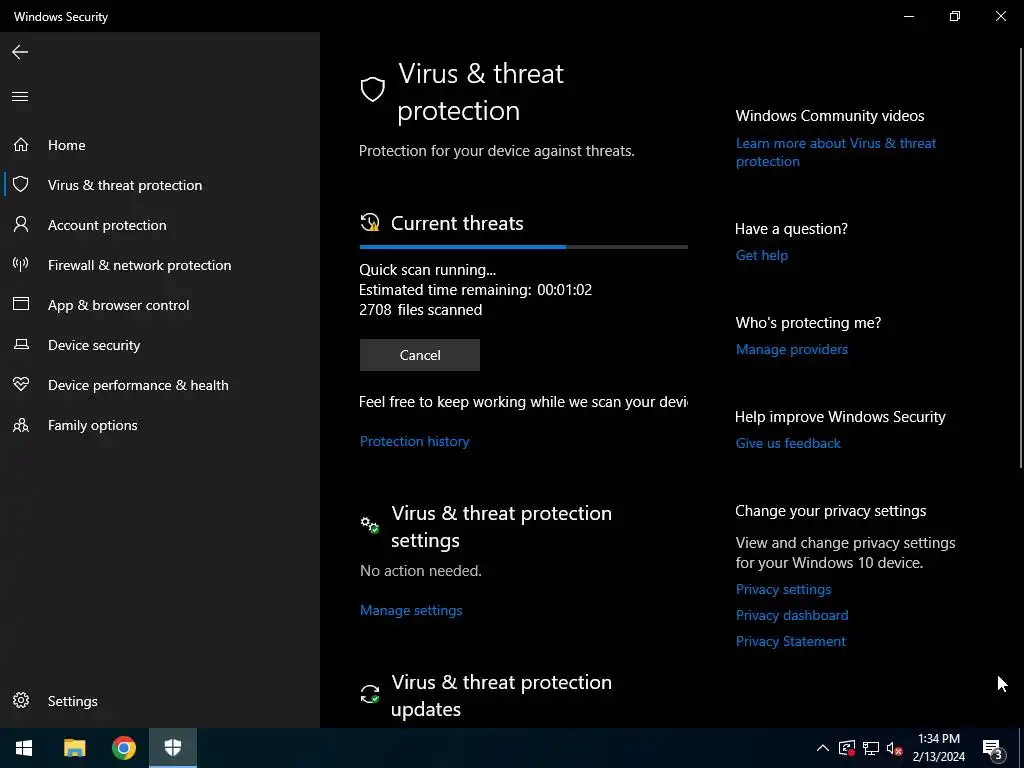Click the network tray icon
The height and width of the screenshot is (768, 1024).
871,748
